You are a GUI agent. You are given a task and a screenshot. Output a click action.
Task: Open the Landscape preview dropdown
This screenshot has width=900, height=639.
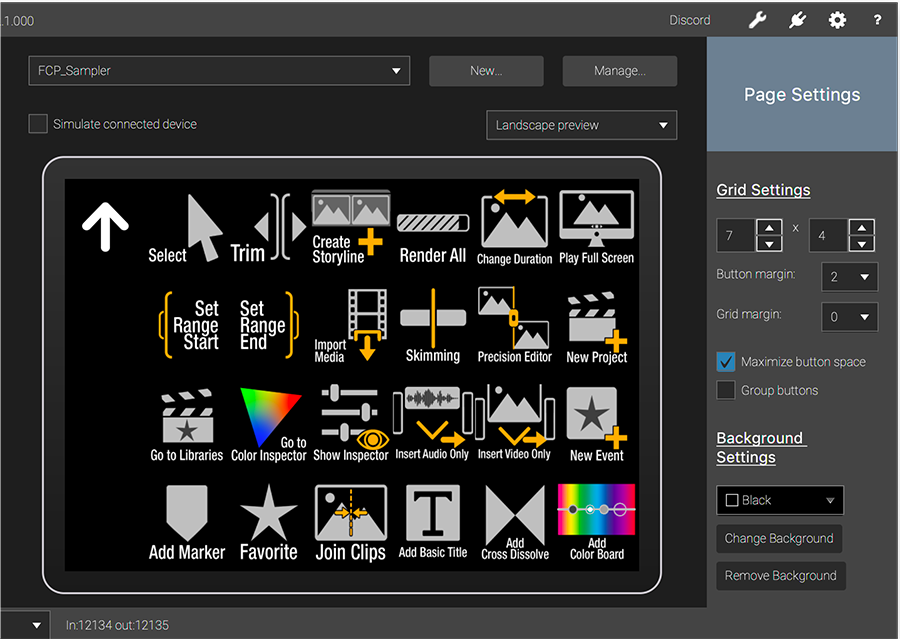(x=581, y=124)
